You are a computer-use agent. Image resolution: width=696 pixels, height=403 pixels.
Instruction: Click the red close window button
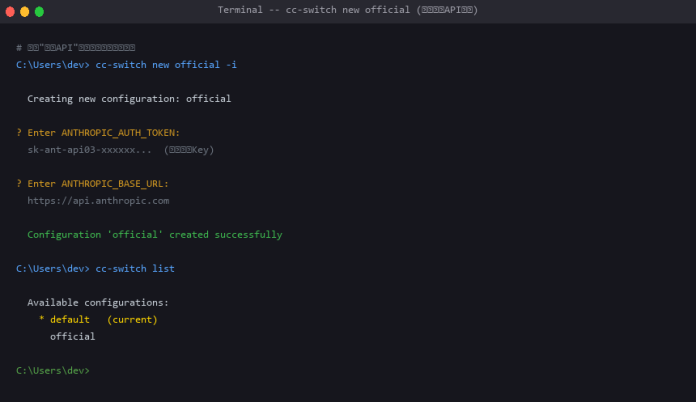(10, 11)
